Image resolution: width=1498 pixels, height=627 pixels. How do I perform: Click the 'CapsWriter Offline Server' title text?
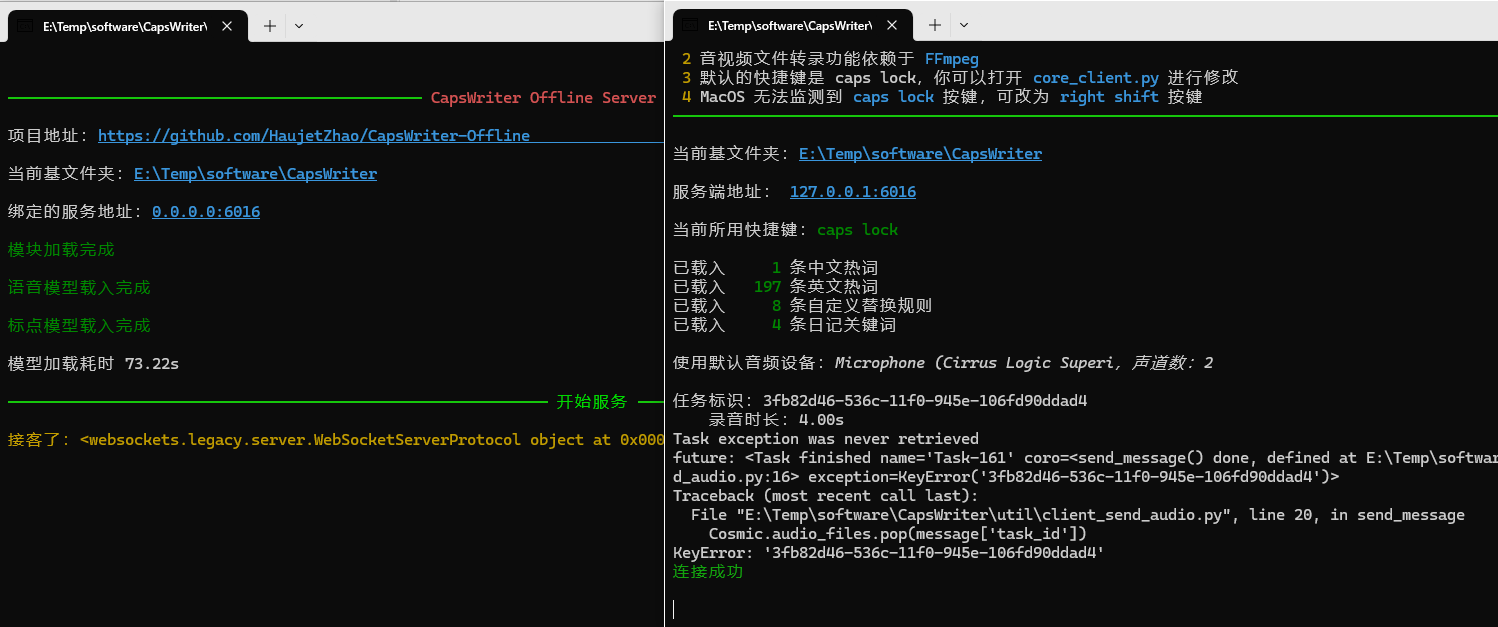pos(543,98)
